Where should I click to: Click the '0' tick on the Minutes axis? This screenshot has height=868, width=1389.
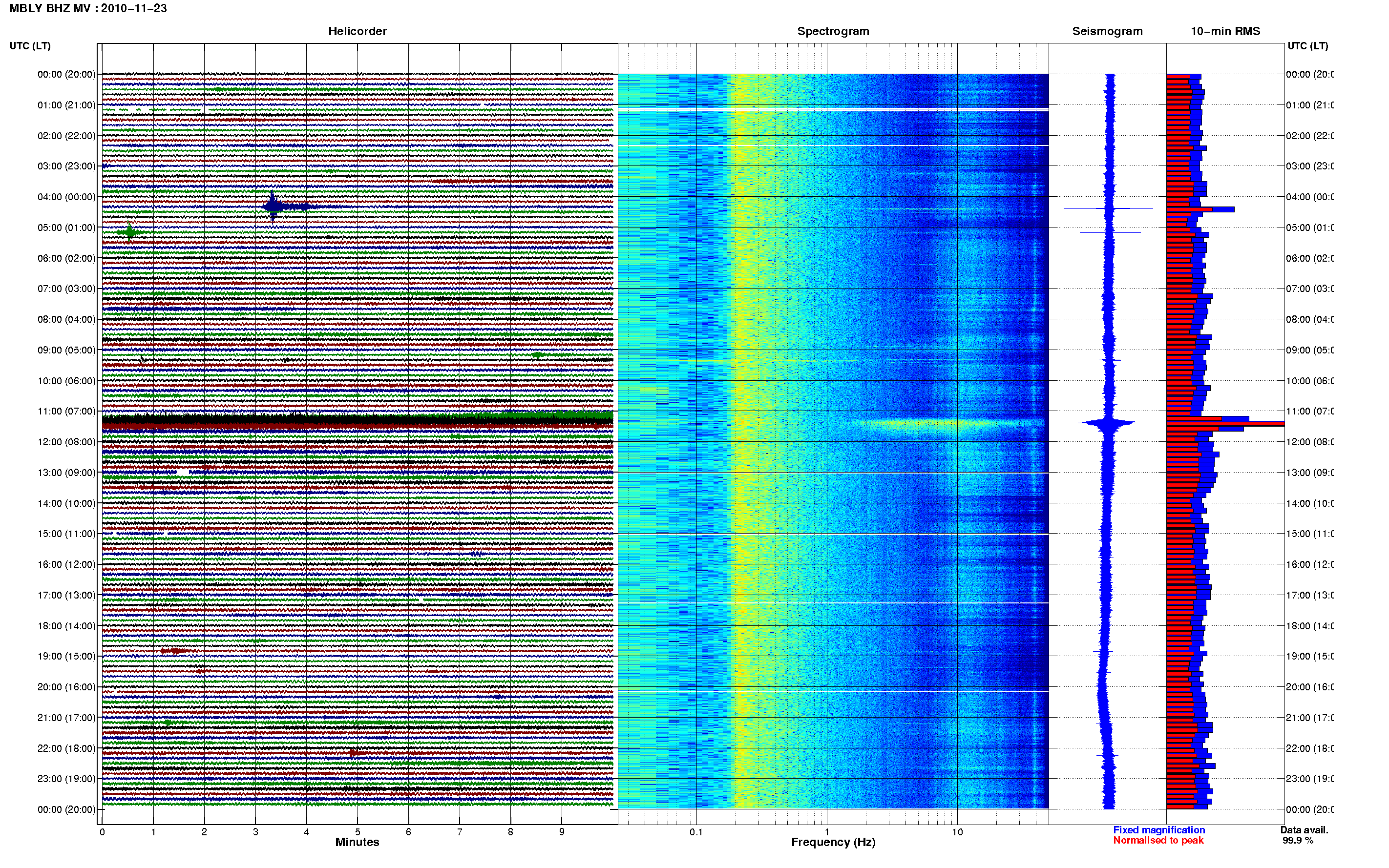102,832
